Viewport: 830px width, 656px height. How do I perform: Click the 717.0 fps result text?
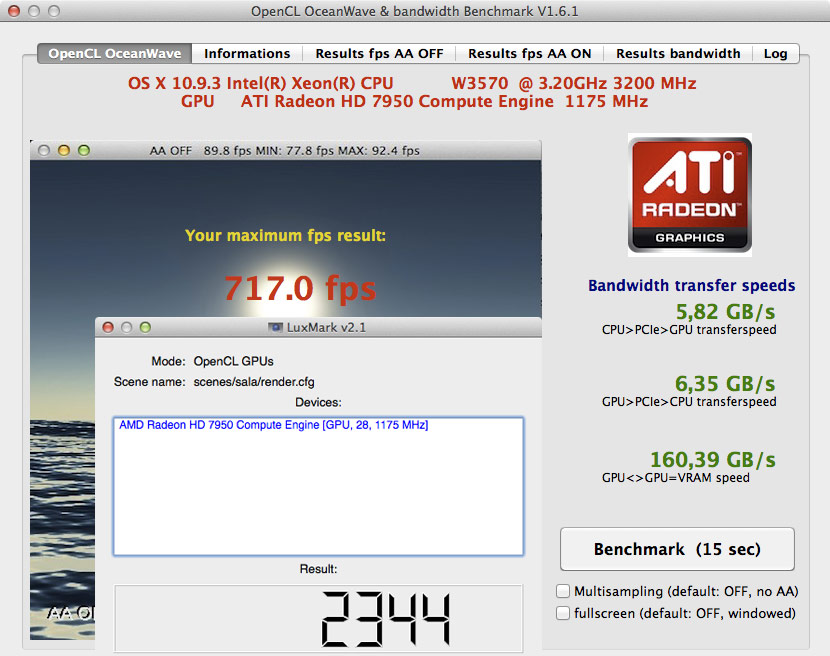coord(300,289)
